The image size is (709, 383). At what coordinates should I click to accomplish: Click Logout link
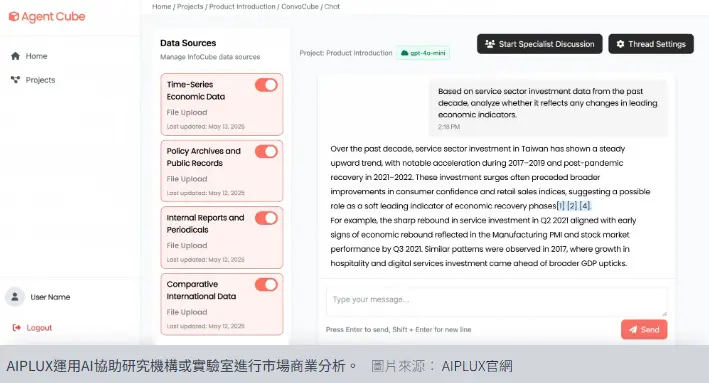[x=33, y=327]
